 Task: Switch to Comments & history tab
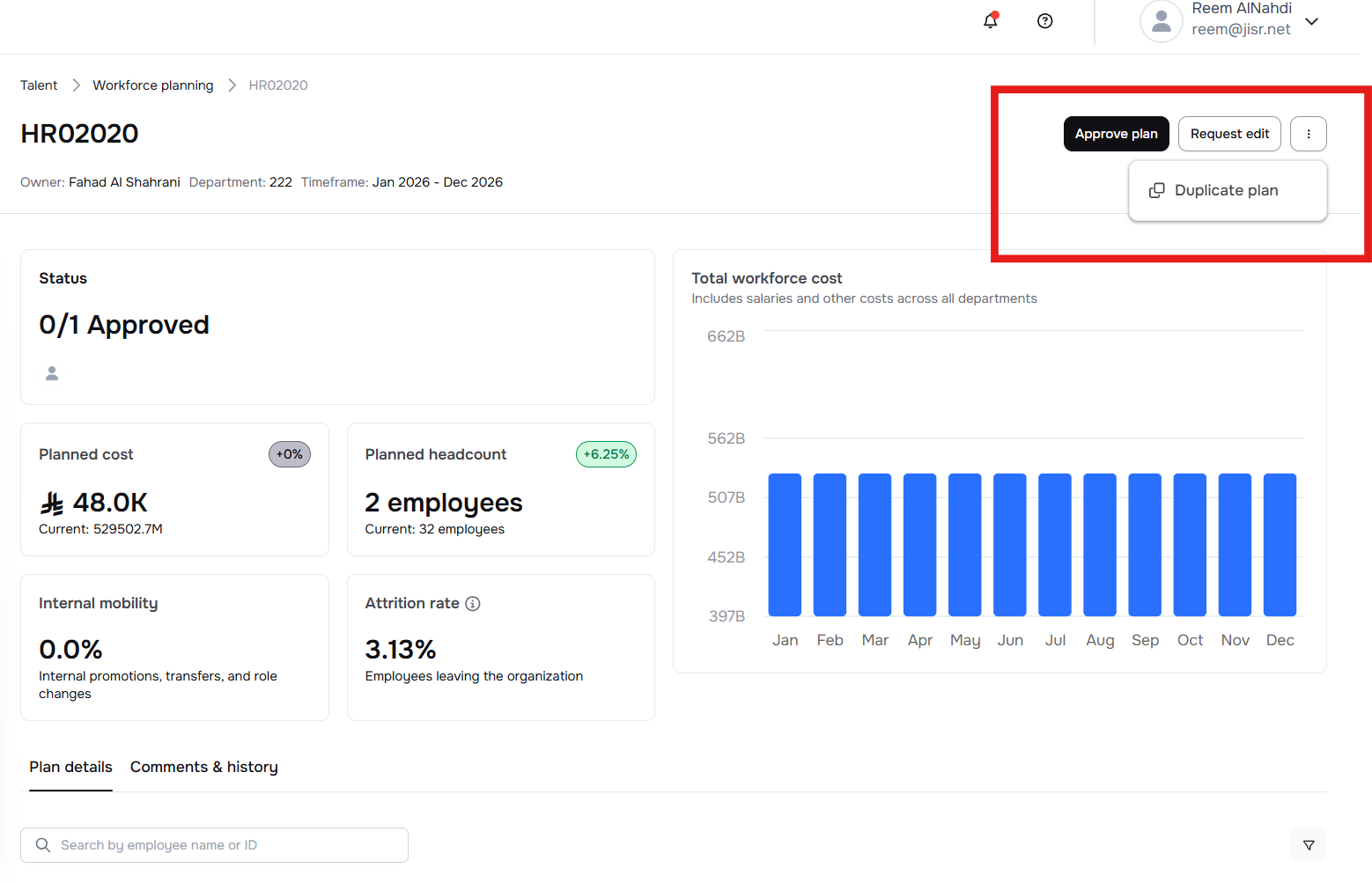pyautogui.click(x=203, y=767)
